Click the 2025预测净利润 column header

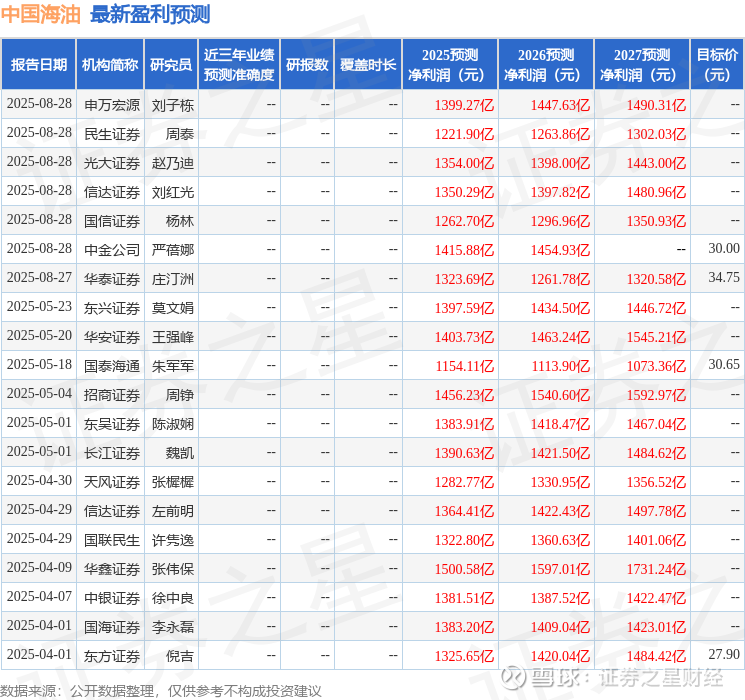tap(450, 65)
